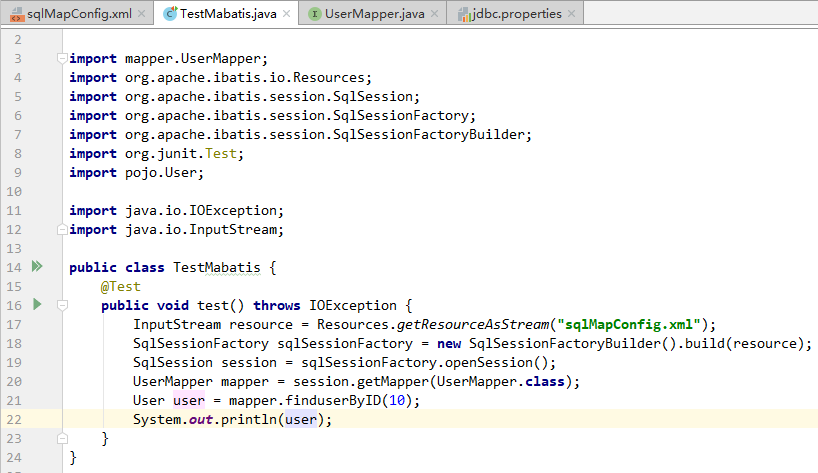Click the properties file icon on jdbc.properties tab
Image resolution: width=818 pixels, height=473 pixels.
click(464, 14)
